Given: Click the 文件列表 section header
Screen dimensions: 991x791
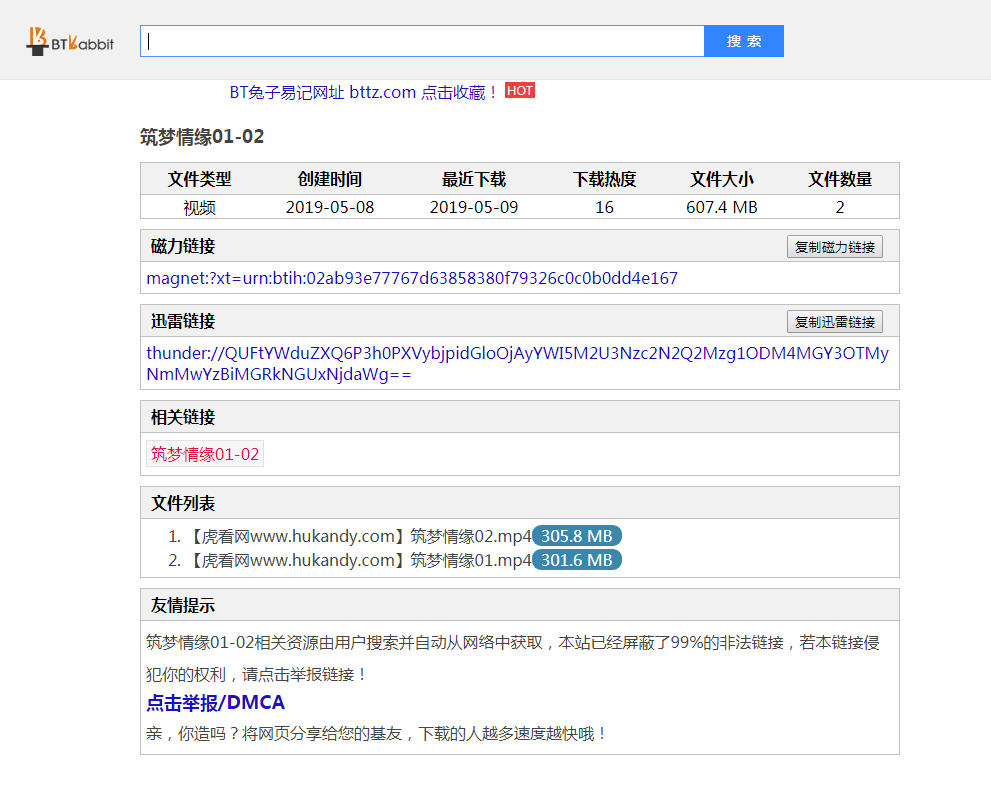Looking at the screenshot, I should (x=183, y=503).
